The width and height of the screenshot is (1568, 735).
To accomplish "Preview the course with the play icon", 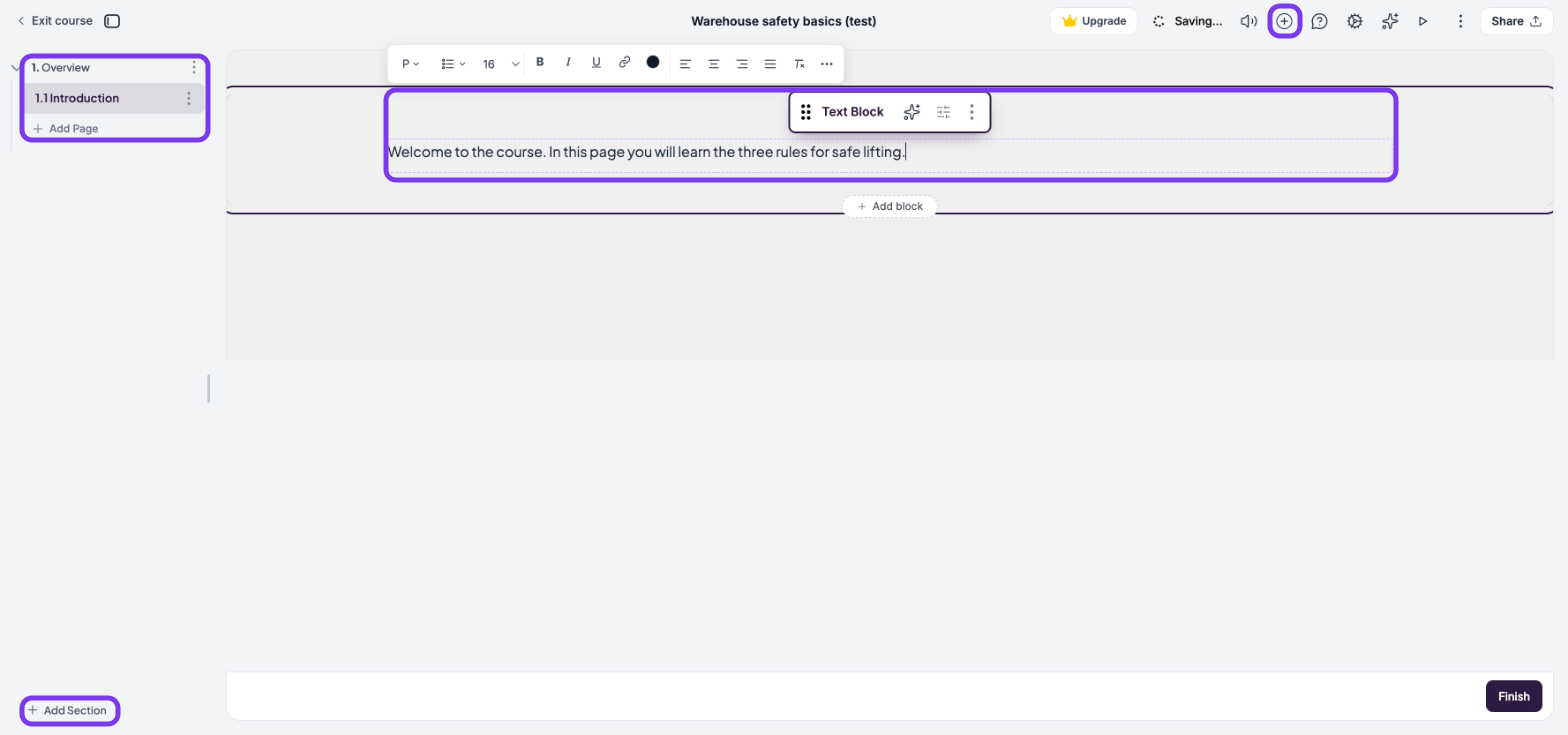I will (1423, 21).
